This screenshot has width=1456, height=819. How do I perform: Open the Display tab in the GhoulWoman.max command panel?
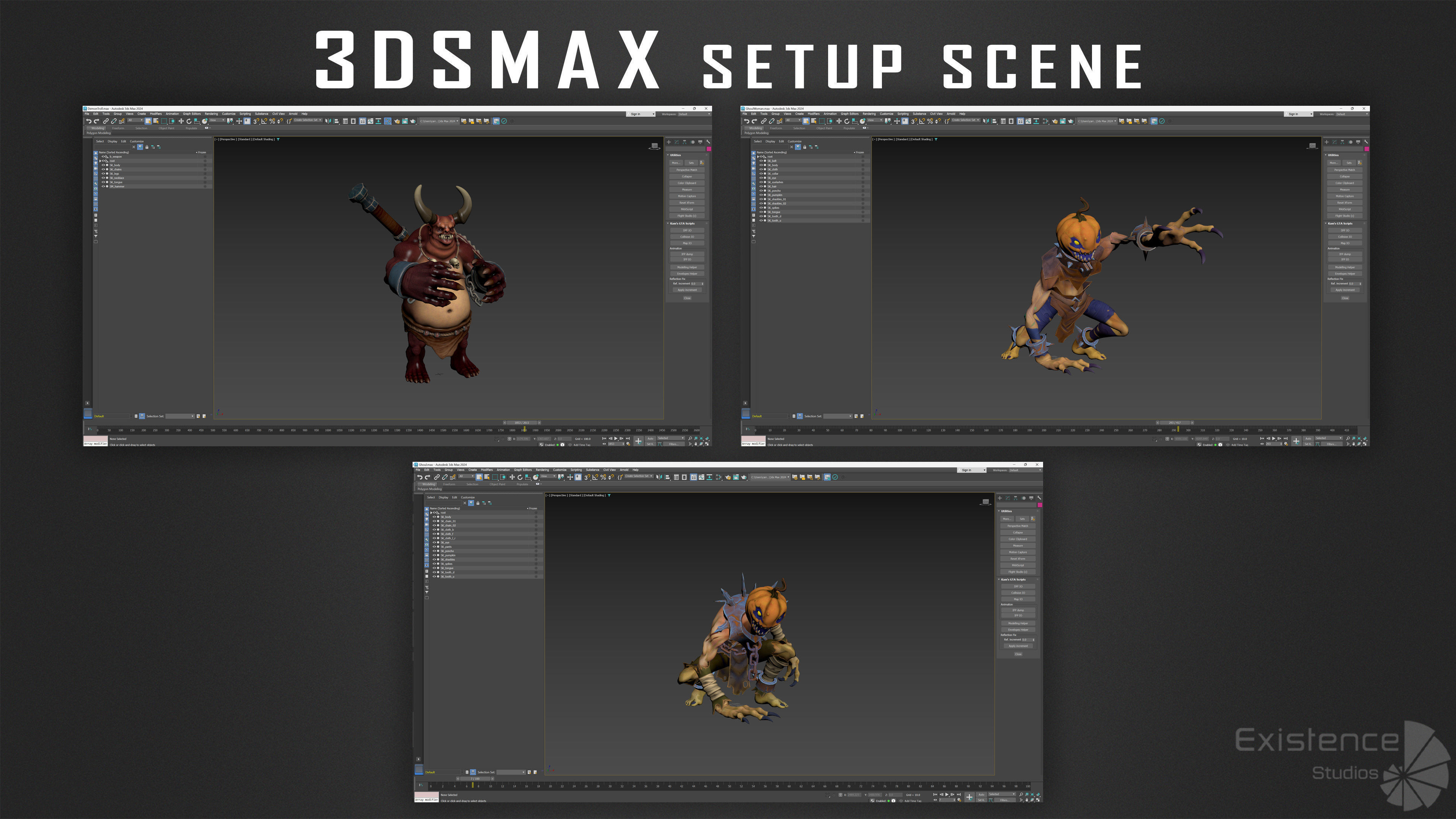tap(1358, 142)
